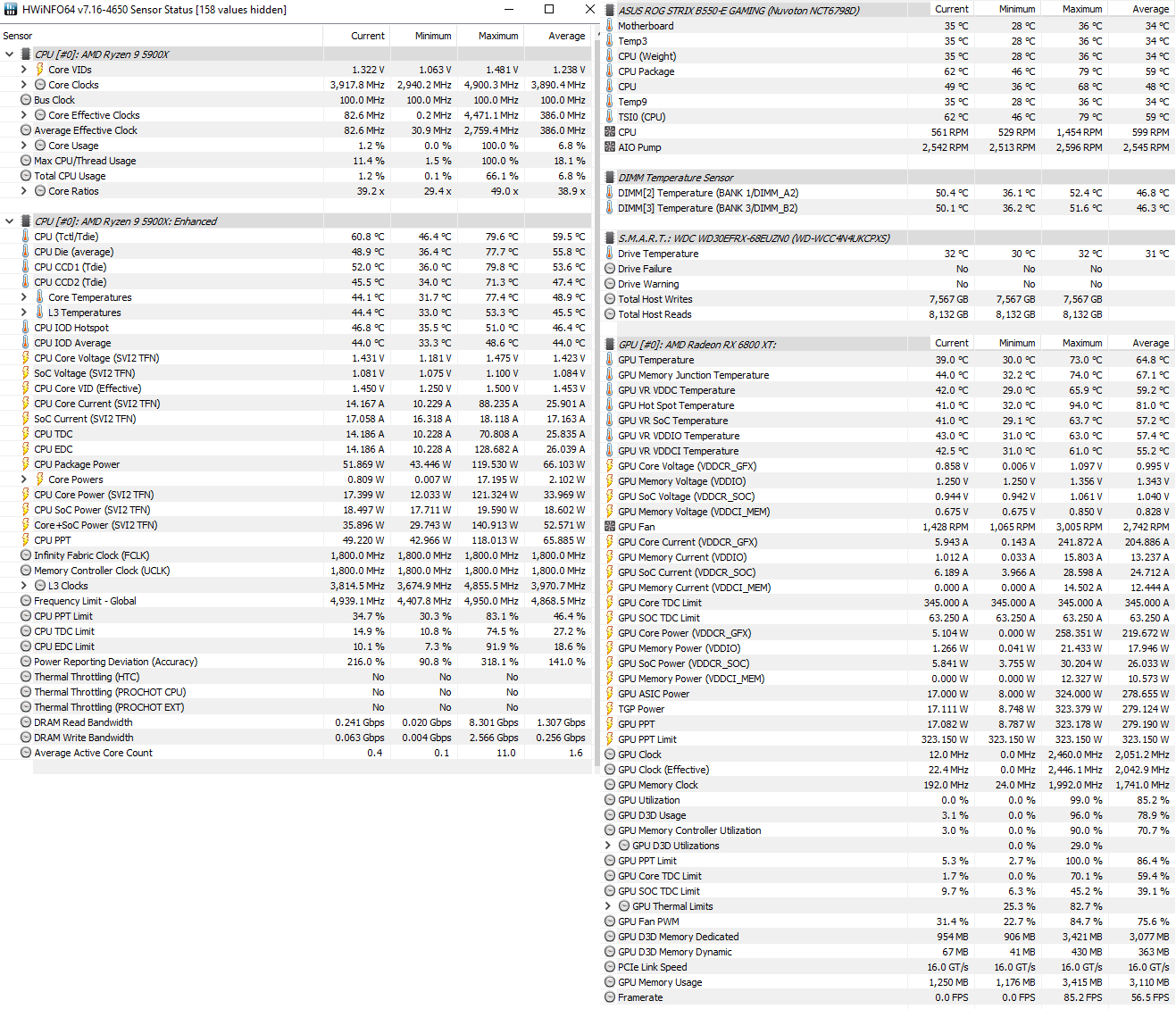Click the HWiNFO64 app icon in title bar

(10, 10)
